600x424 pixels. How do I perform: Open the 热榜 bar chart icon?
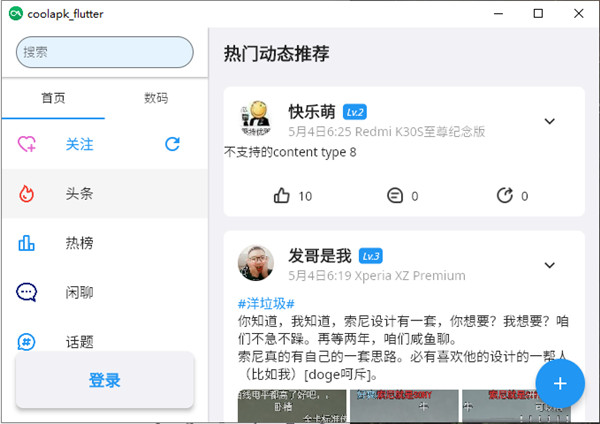point(27,242)
